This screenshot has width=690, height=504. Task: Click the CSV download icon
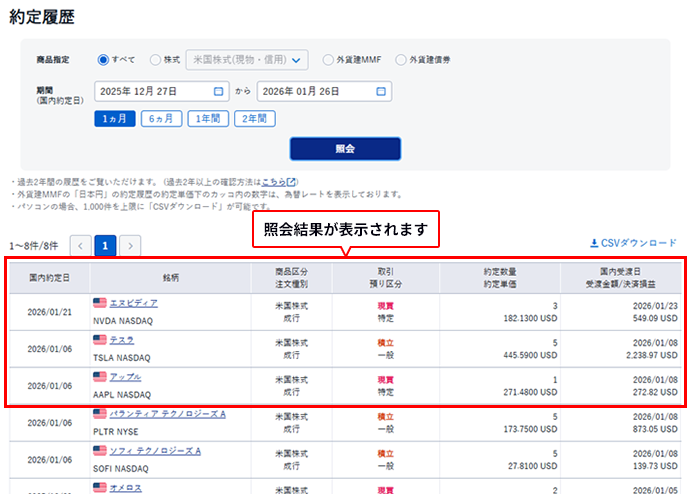595,243
